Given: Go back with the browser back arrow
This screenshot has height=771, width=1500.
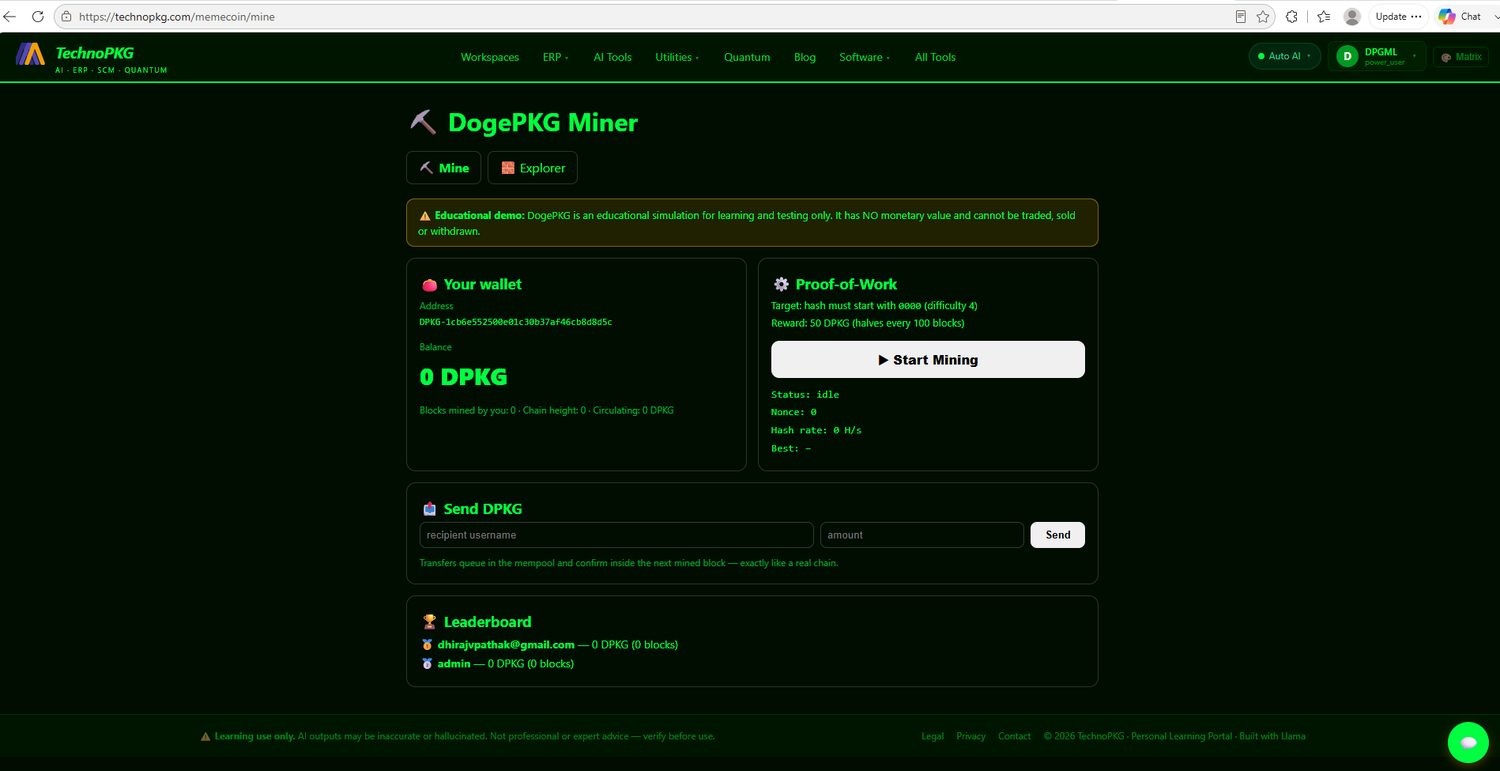Looking at the screenshot, I should click(x=11, y=16).
